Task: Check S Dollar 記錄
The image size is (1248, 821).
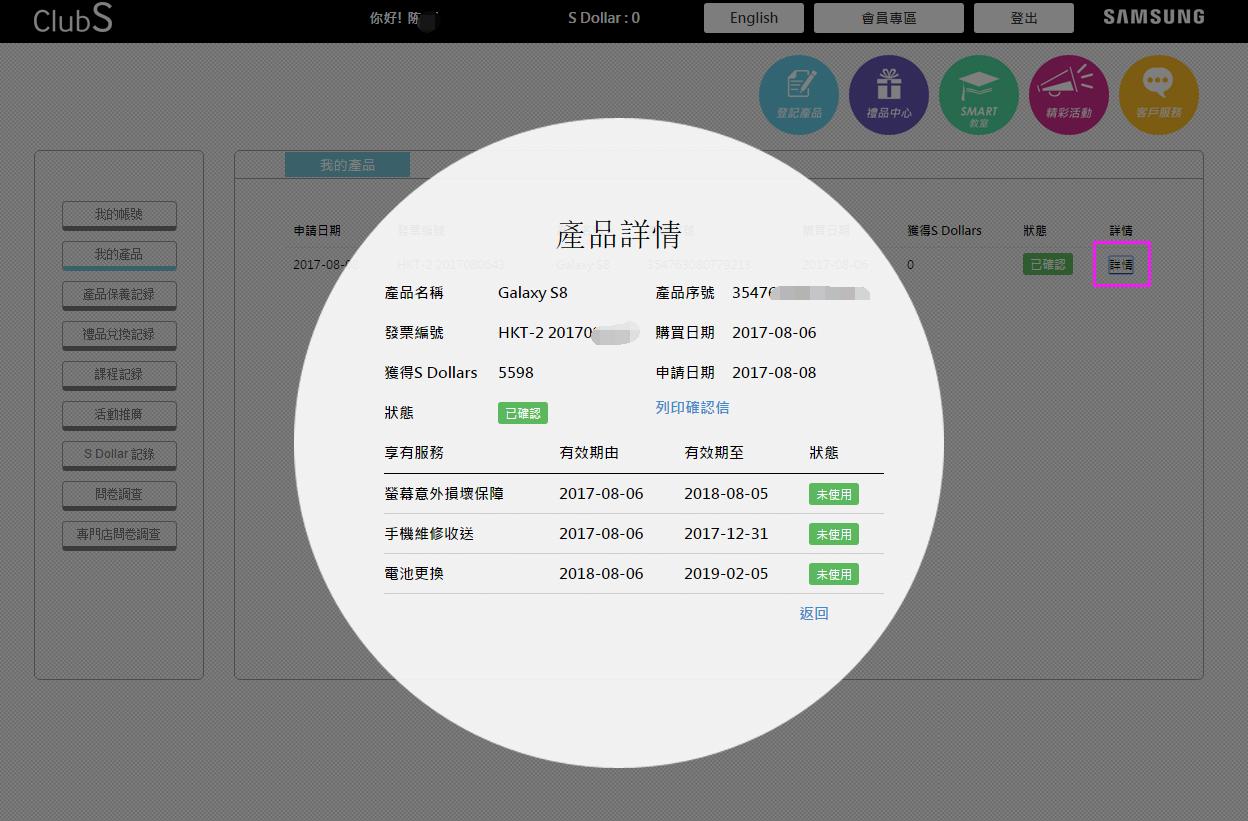Action: coord(119,454)
